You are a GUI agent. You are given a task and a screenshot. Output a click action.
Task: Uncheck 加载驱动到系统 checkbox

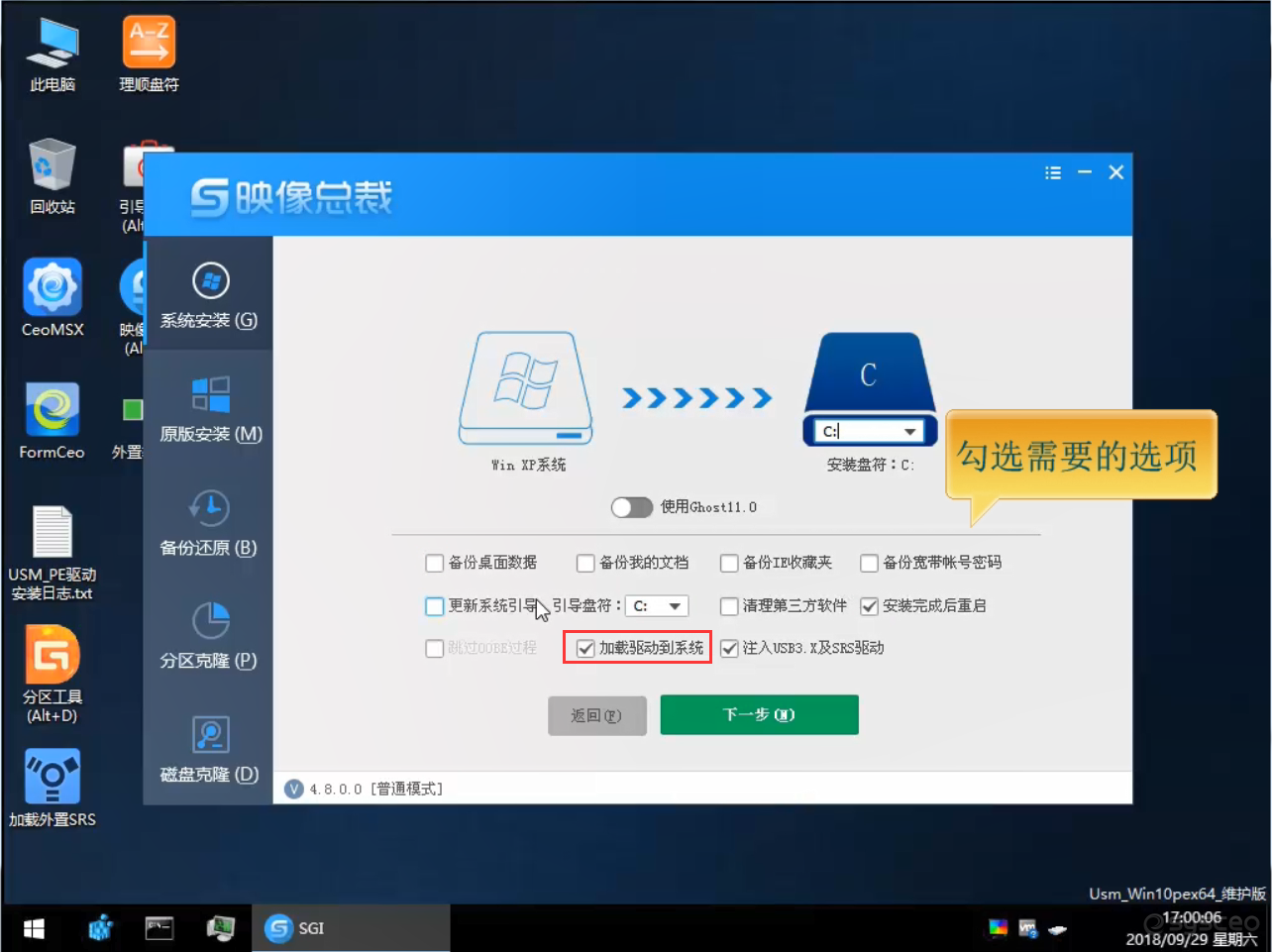(585, 648)
